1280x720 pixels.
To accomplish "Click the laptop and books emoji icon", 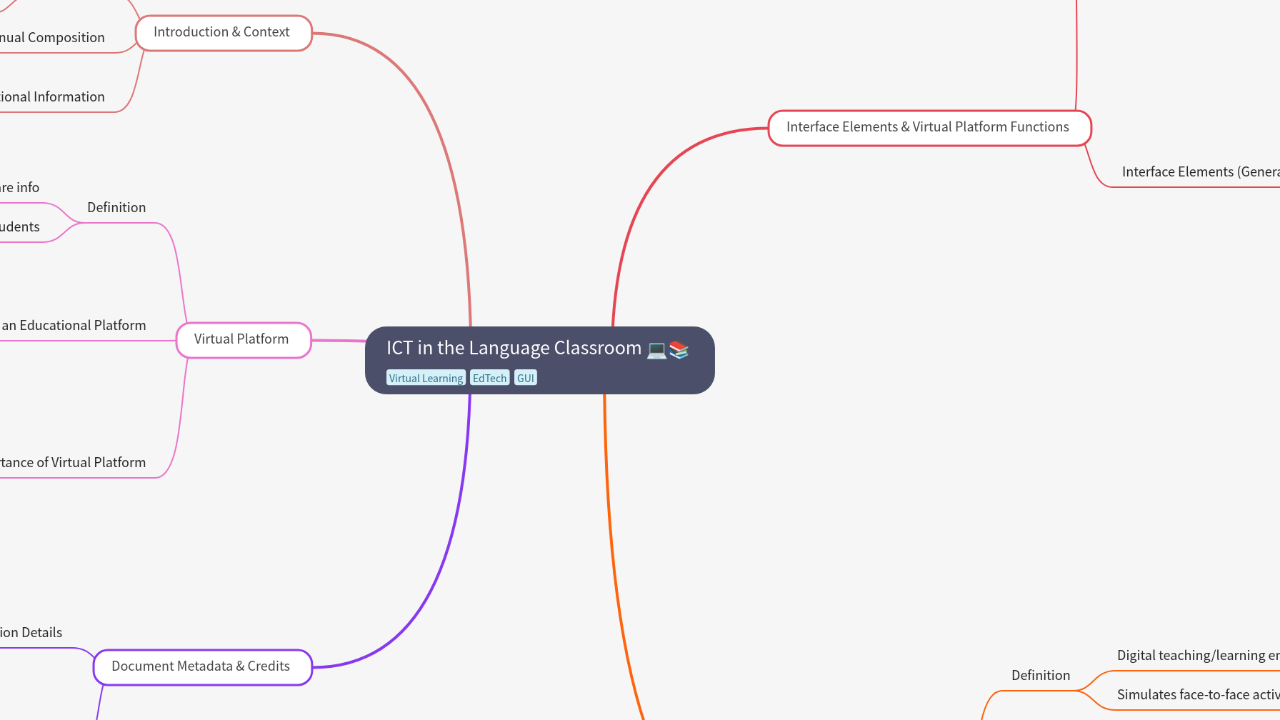I will point(668,349).
